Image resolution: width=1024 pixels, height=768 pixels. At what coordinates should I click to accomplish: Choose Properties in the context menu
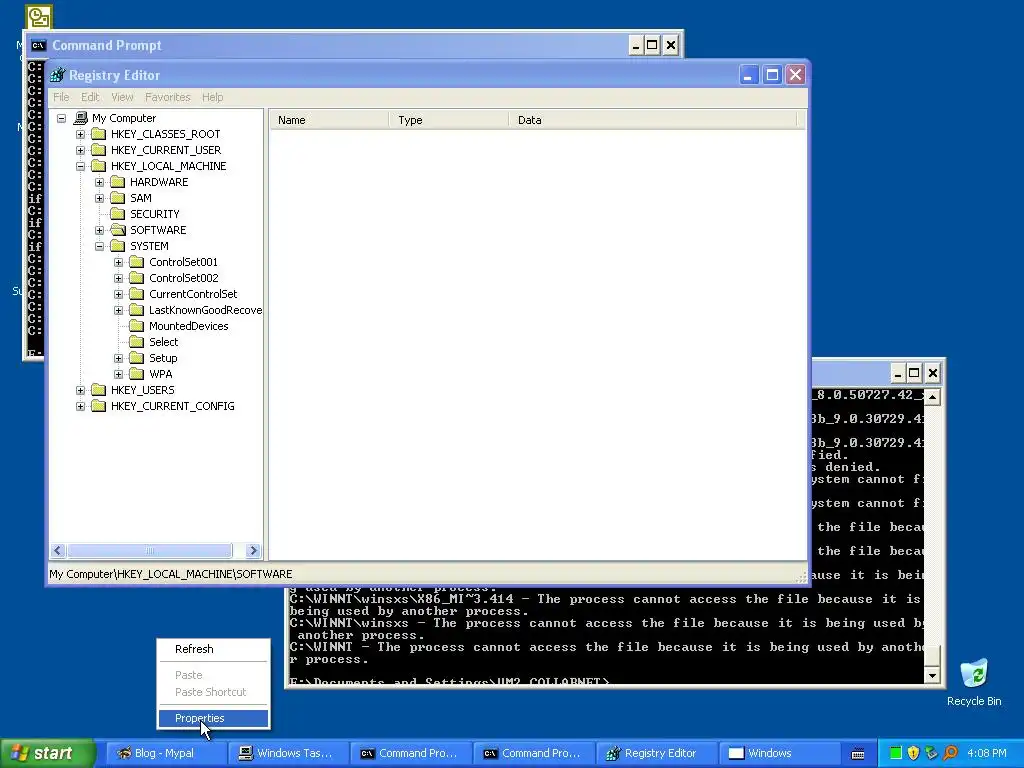click(x=214, y=718)
